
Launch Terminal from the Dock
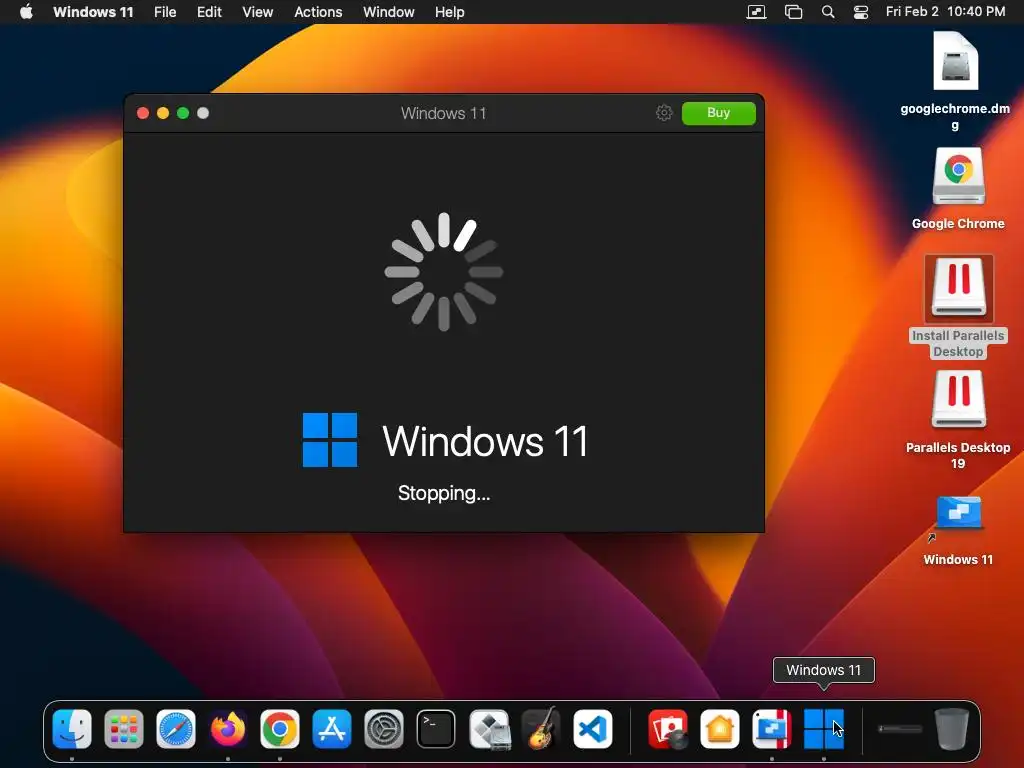tap(436, 729)
